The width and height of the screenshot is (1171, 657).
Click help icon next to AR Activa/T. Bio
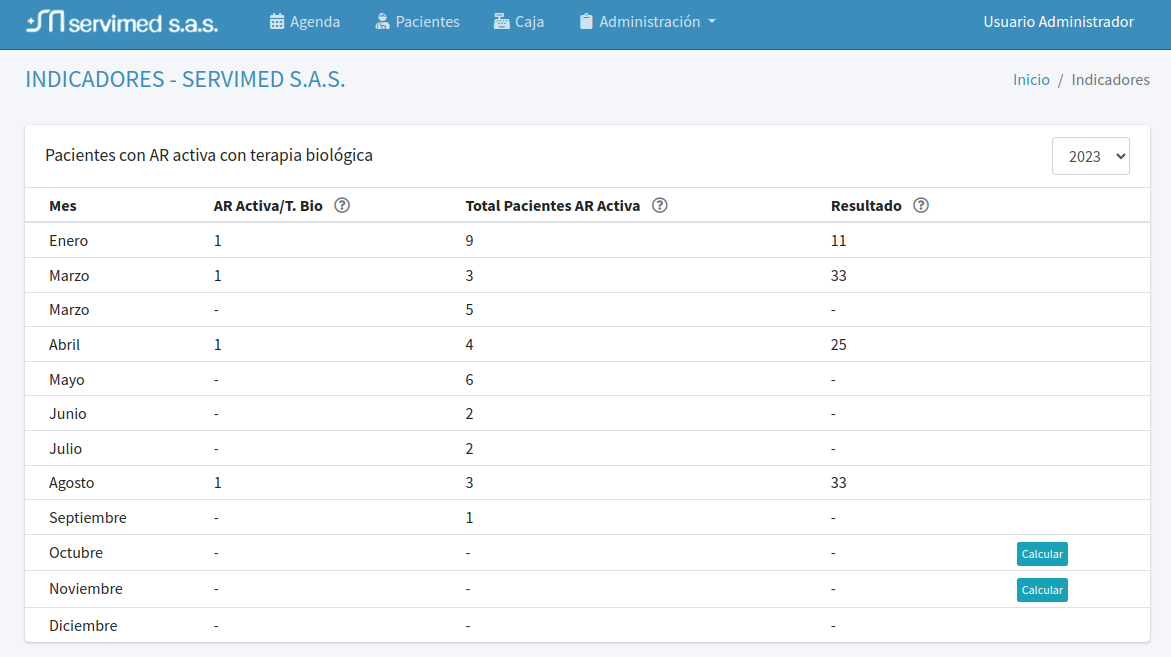tap(342, 206)
